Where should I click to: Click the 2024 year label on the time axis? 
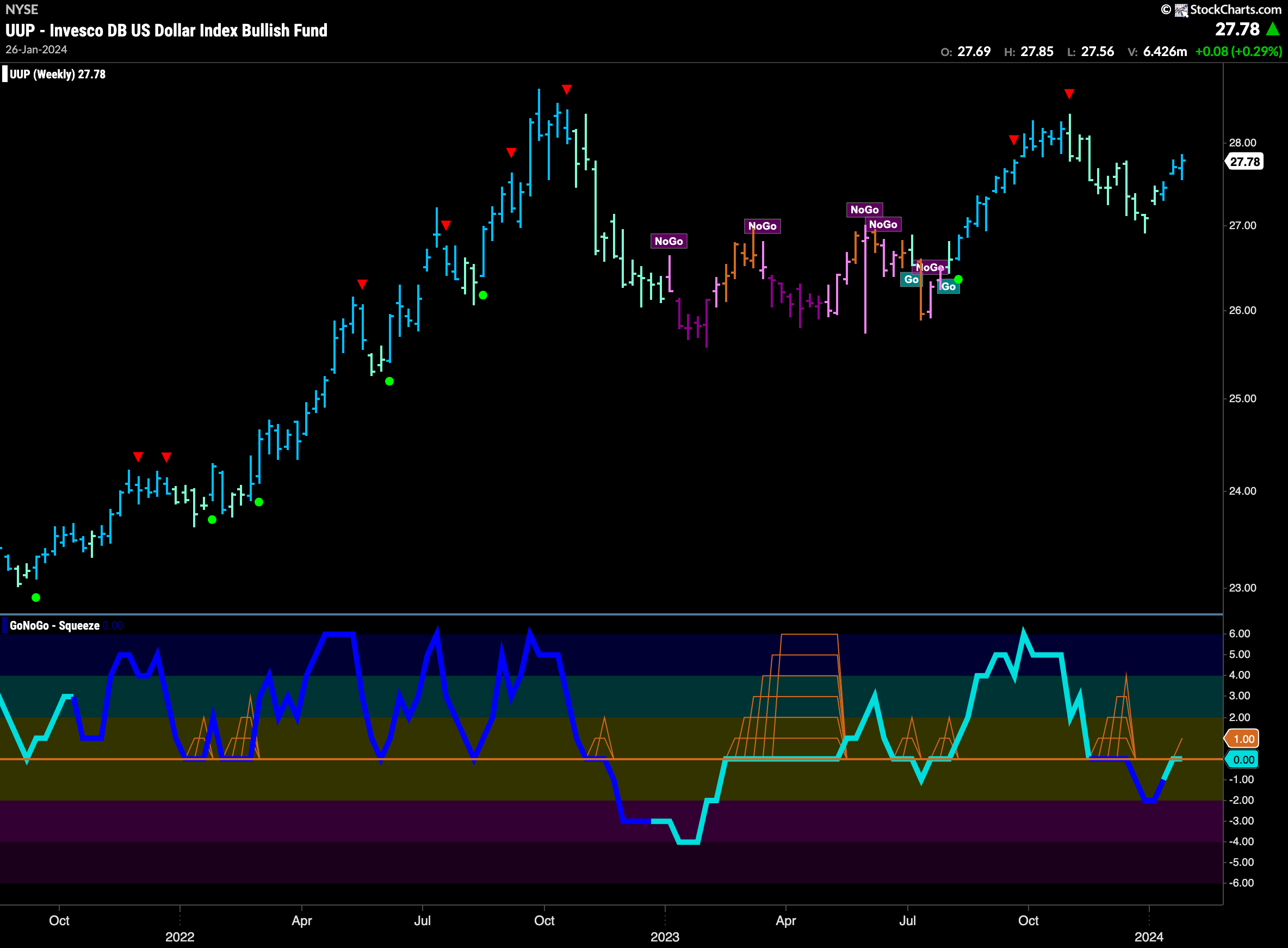1149,937
